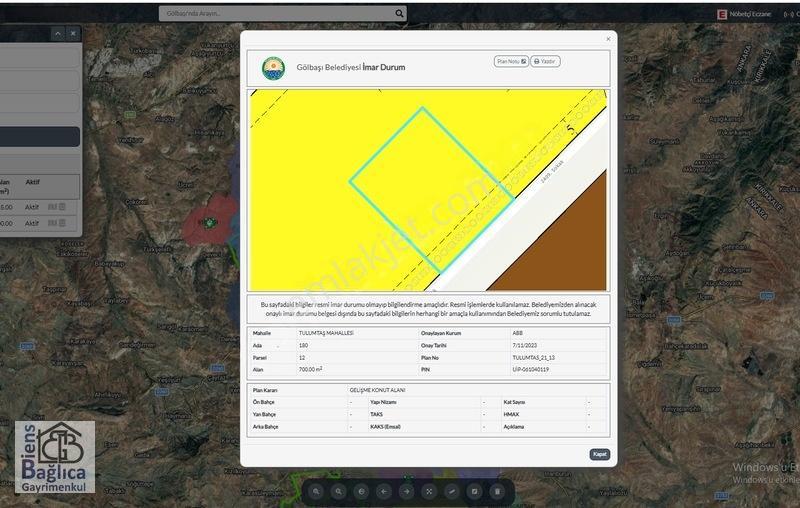Close the left side results panel
Viewport: 800px width, 508px height.
click(x=73, y=34)
